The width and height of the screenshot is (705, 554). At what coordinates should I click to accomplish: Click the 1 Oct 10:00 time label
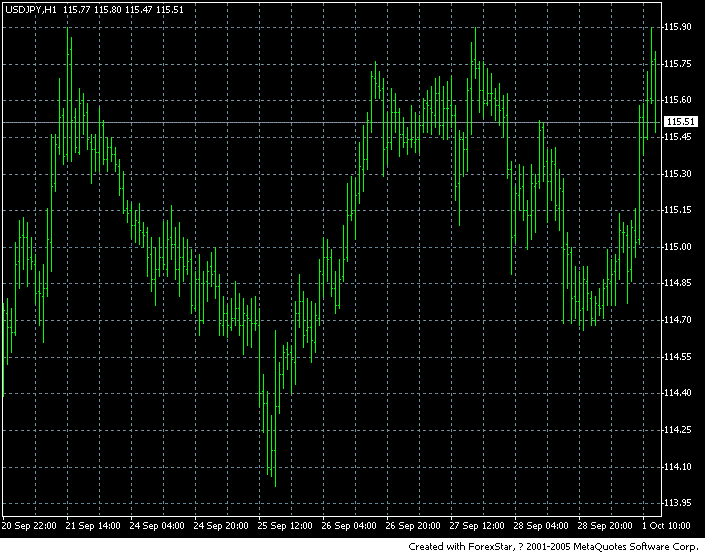[666, 526]
